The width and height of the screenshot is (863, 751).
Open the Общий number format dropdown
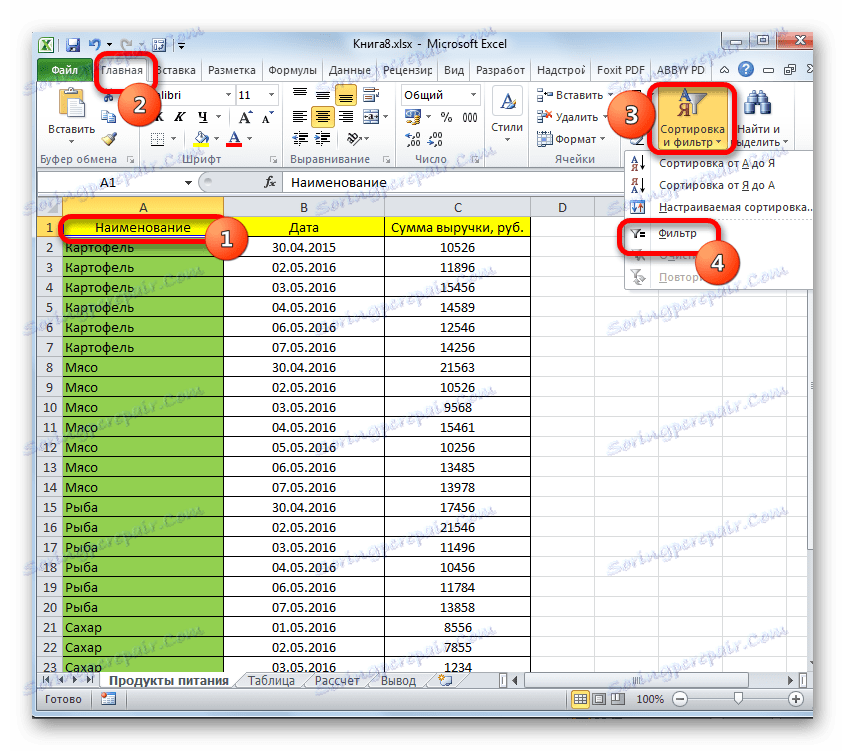point(473,95)
